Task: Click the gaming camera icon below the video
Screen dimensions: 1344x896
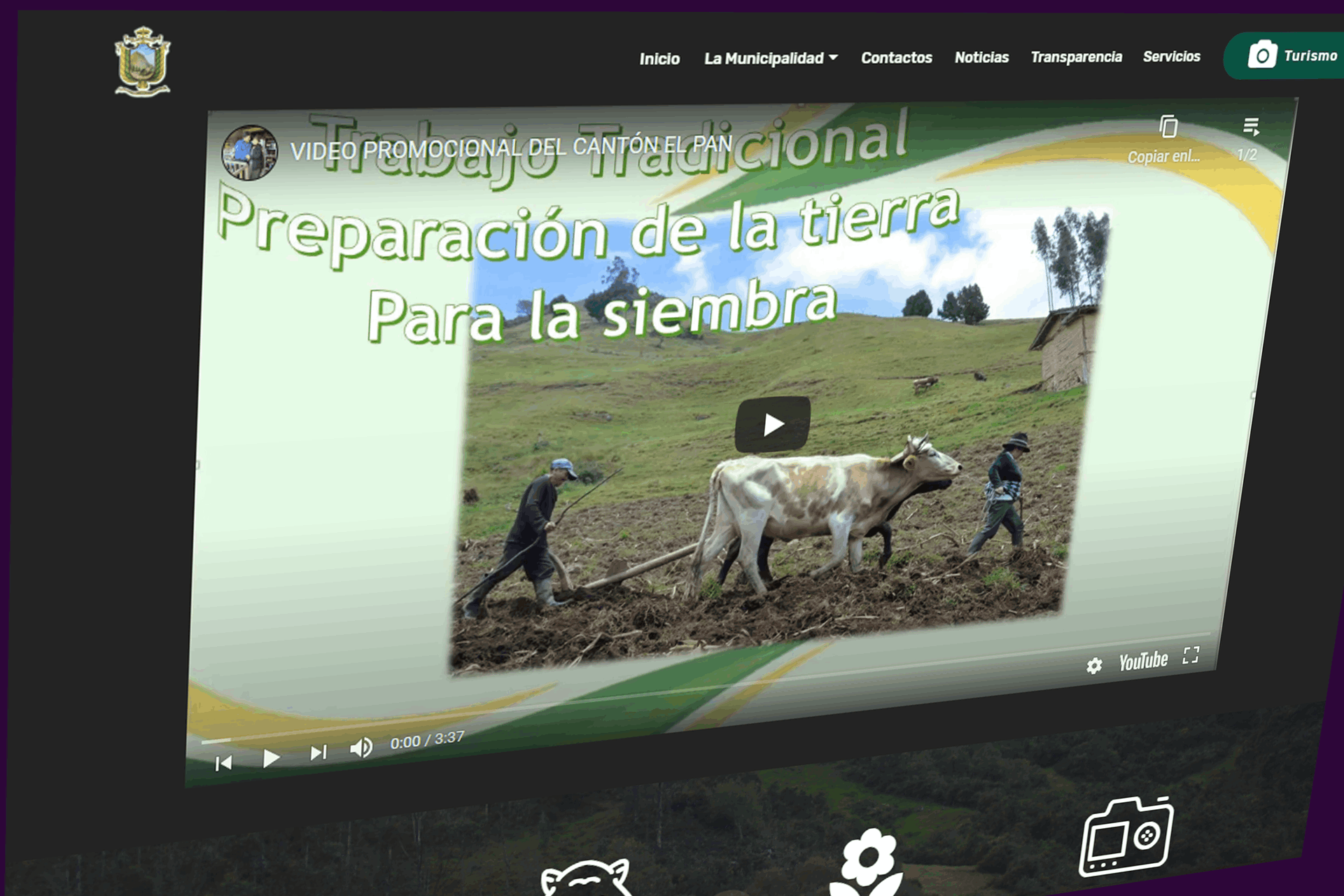Action: click(x=1126, y=836)
